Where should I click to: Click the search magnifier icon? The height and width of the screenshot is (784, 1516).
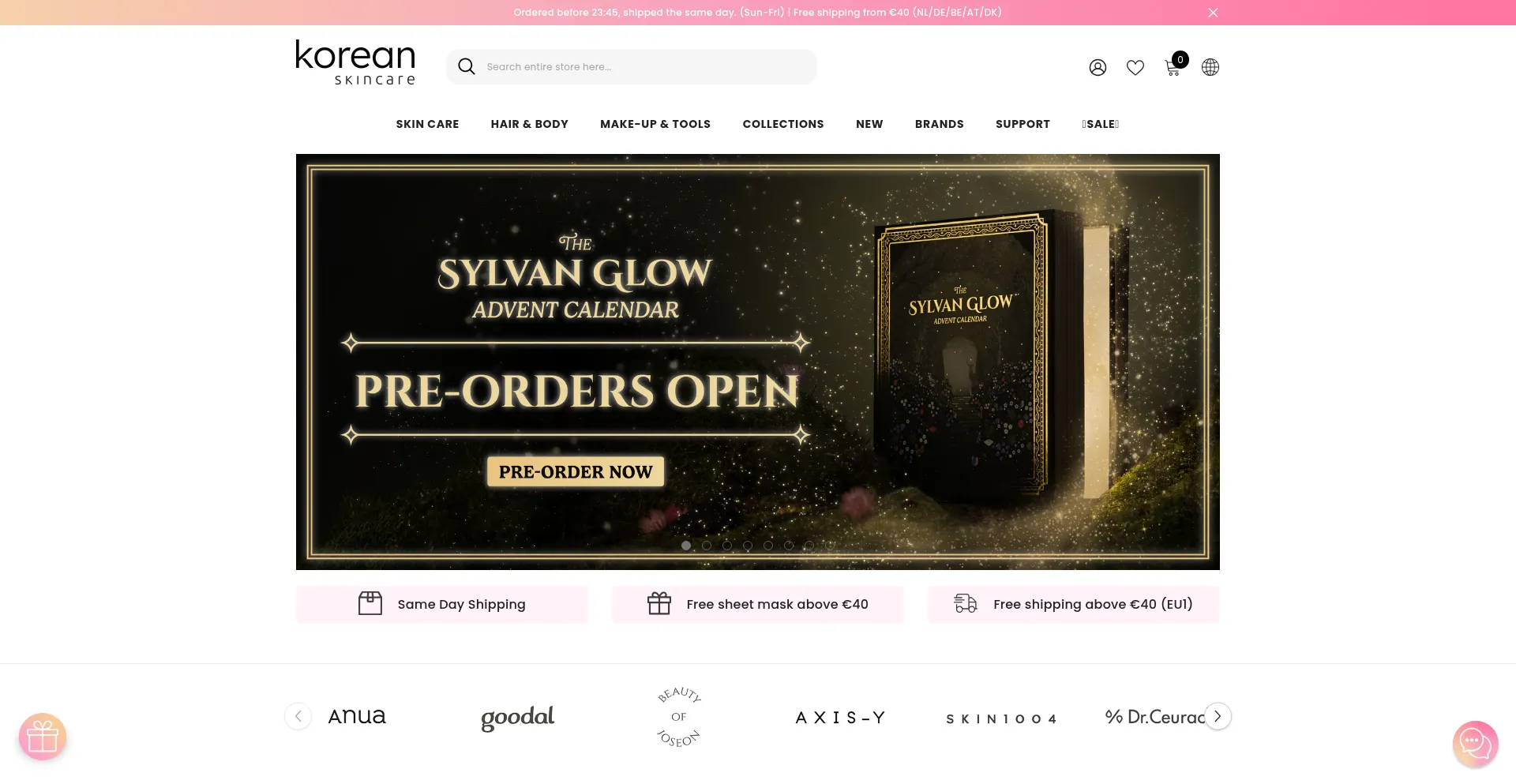tap(467, 67)
